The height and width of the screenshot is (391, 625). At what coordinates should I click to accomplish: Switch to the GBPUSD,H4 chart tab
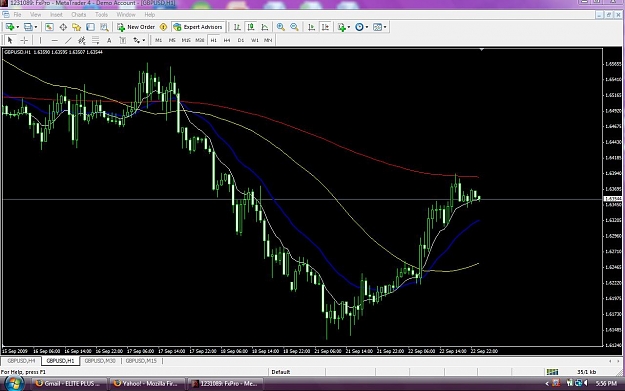point(22,361)
